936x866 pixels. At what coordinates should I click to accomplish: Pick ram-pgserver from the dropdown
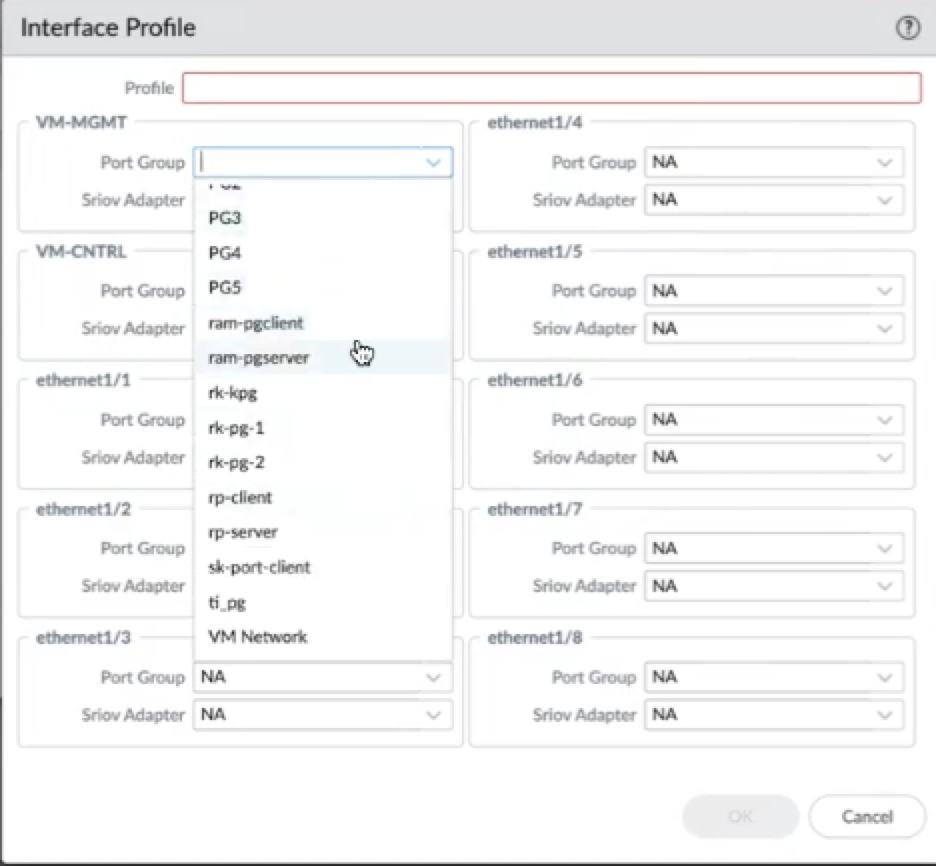(259, 357)
